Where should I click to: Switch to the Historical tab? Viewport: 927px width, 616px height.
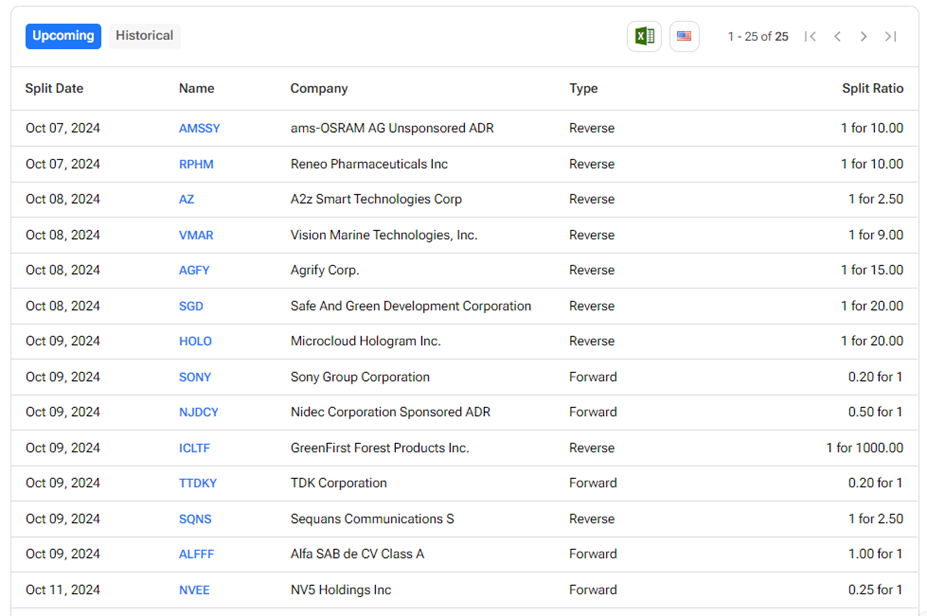coord(144,36)
